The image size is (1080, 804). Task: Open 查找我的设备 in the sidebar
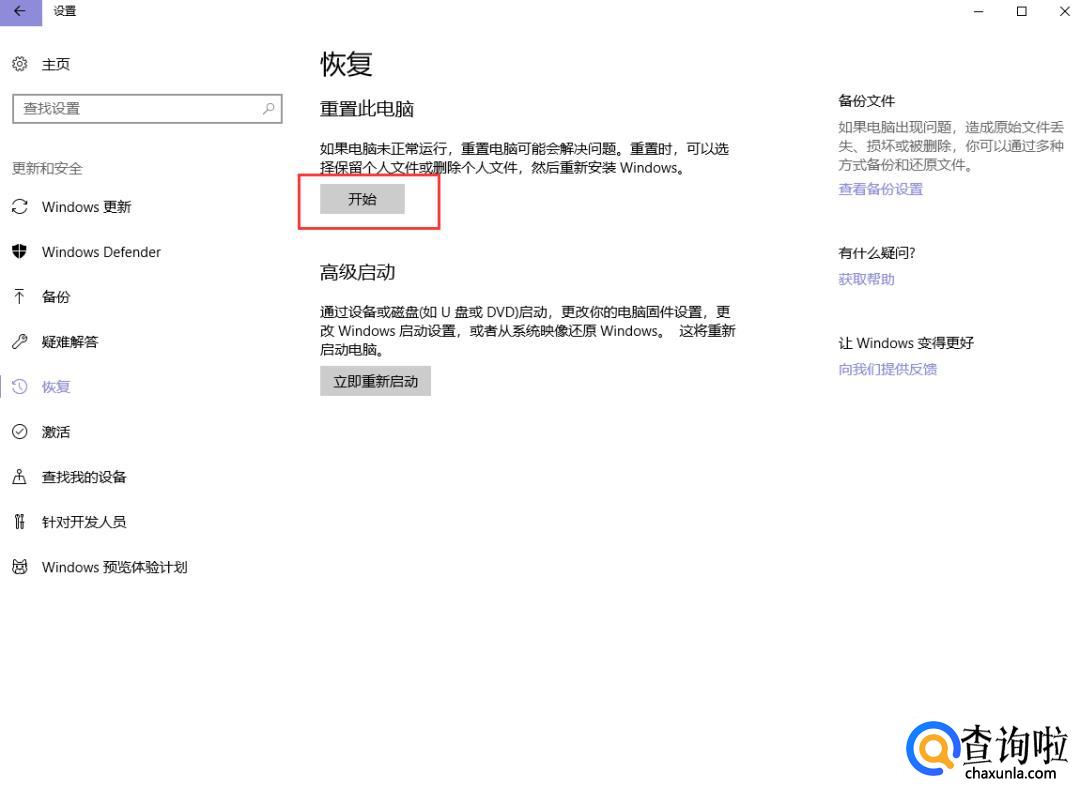click(84, 477)
